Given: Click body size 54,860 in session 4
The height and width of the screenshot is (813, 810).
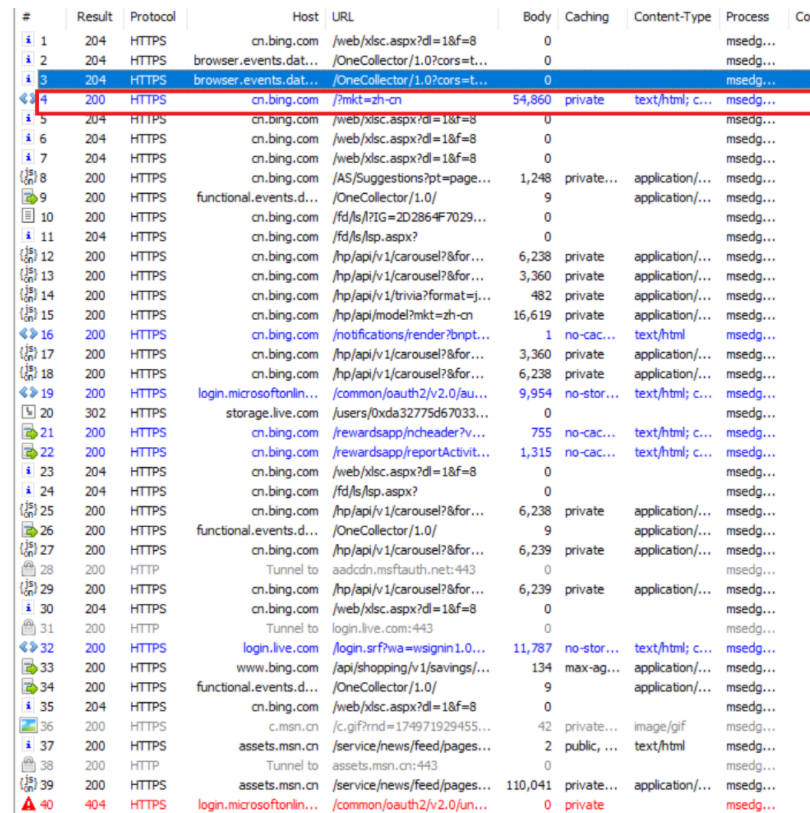Looking at the screenshot, I should [x=532, y=100].
